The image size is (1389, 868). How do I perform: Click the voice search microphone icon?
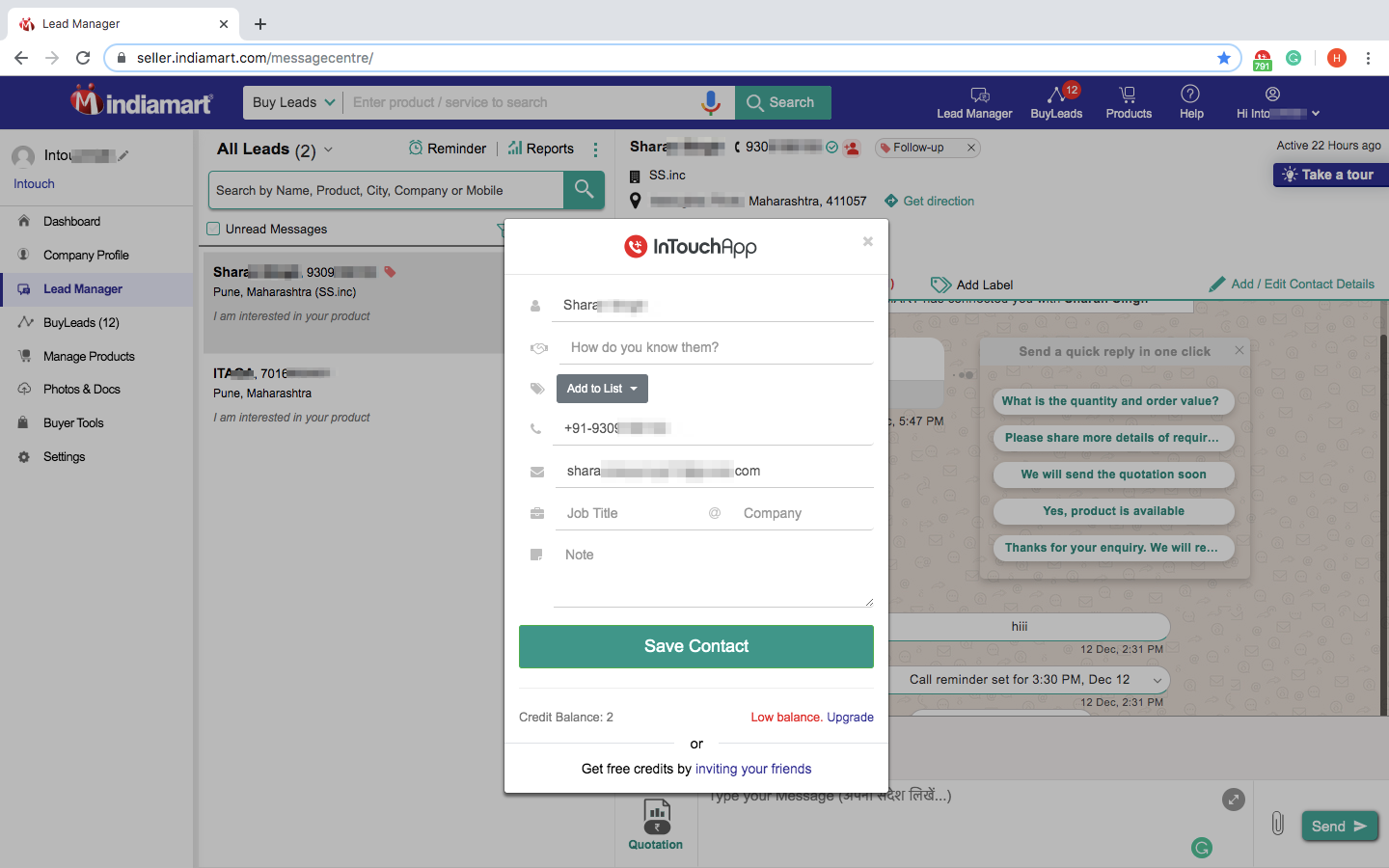(x=711, y=102)
